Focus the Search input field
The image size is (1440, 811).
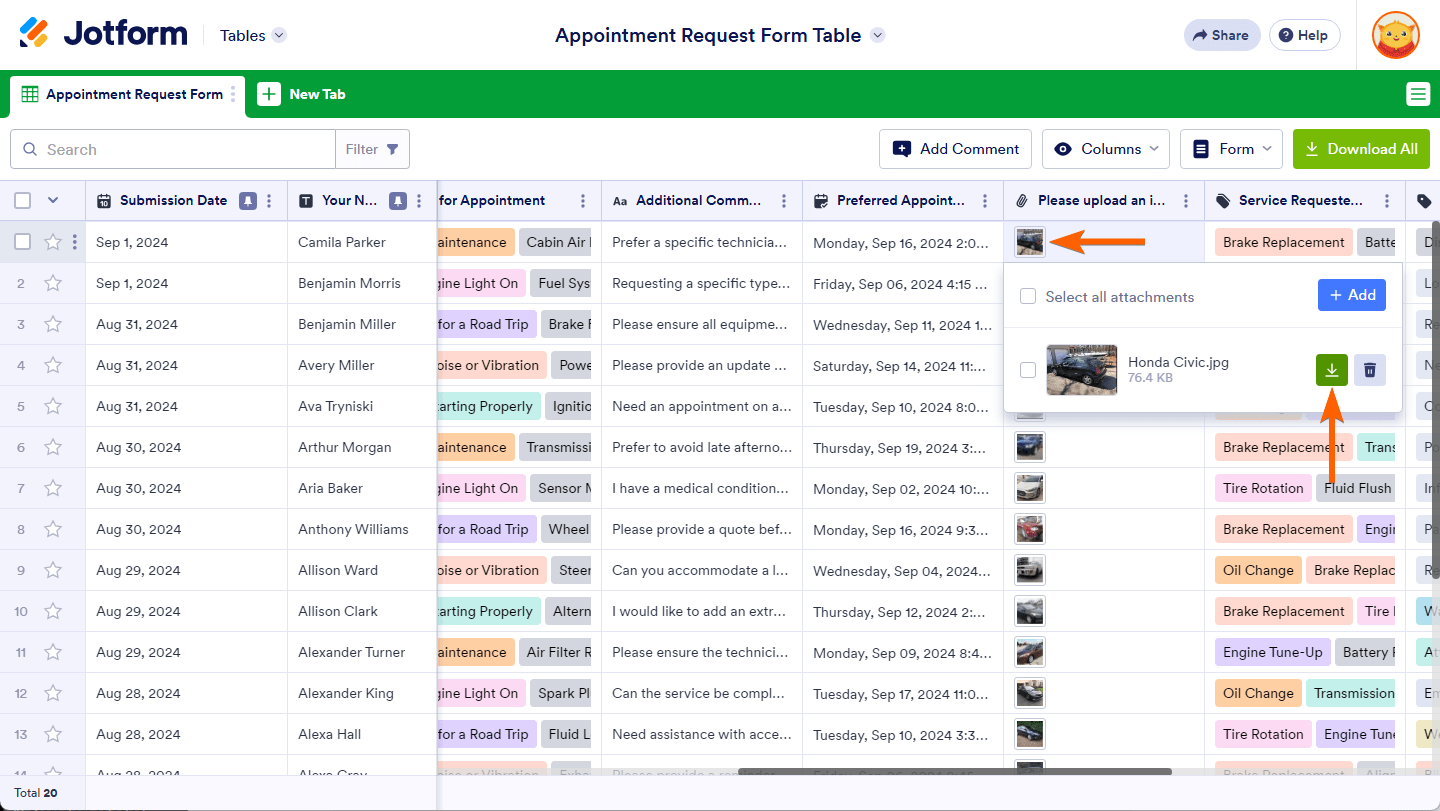(173, 149)
